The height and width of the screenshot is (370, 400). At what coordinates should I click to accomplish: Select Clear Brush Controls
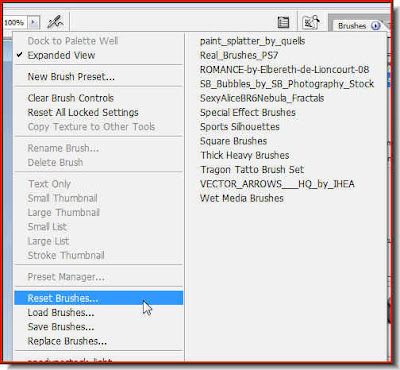99,98
